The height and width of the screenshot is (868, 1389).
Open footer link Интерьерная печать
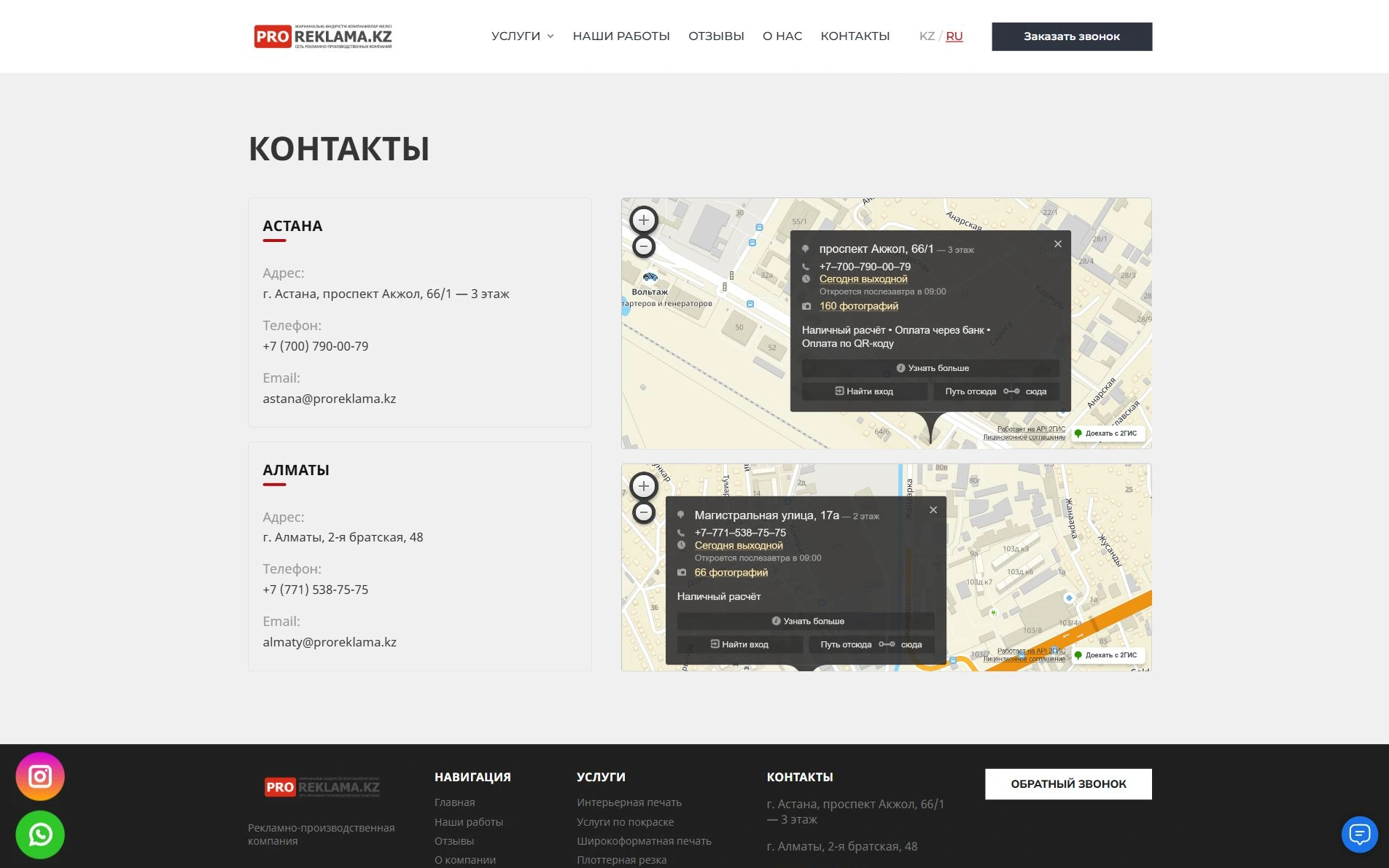click(629, 802)
